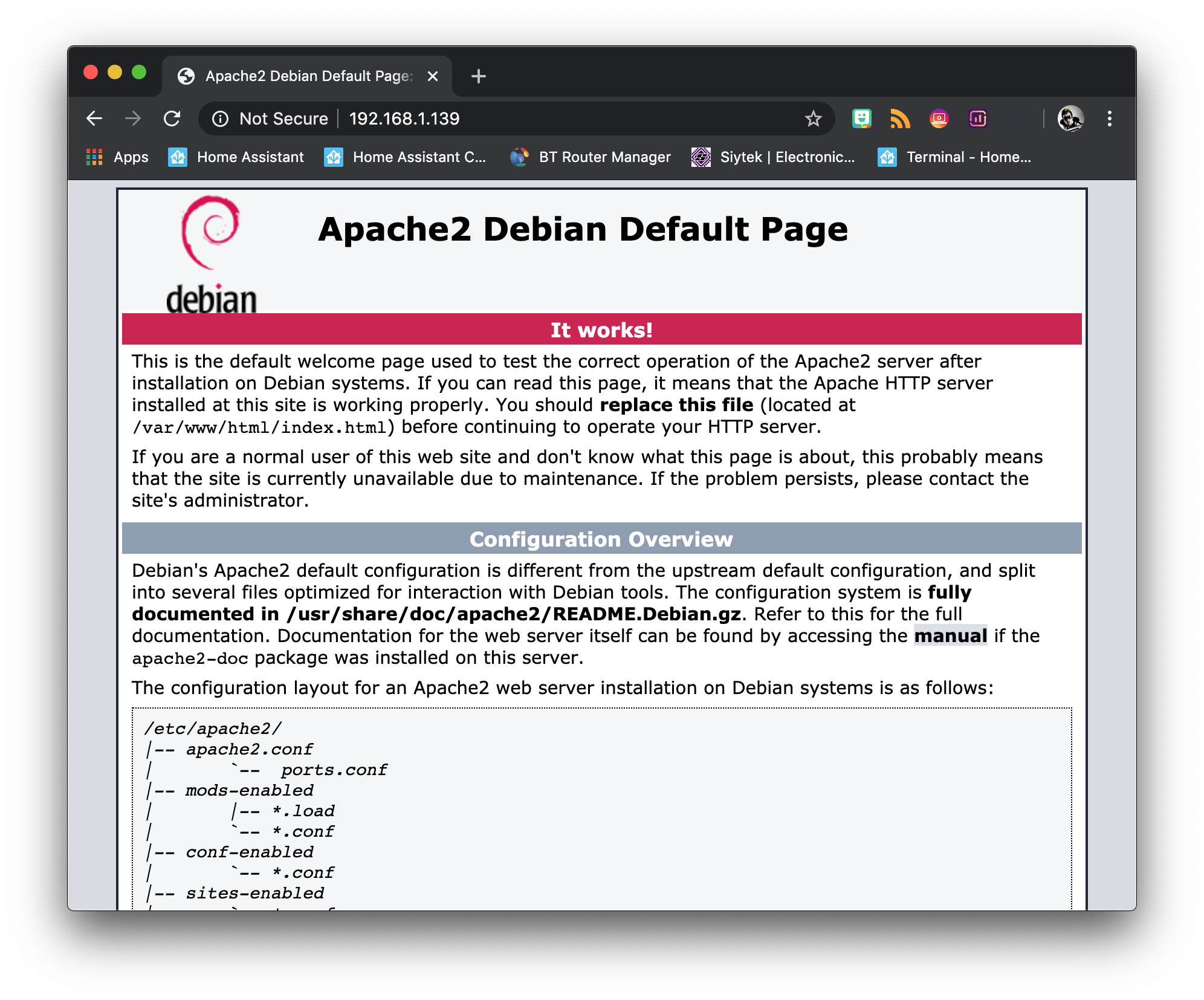Open the Apps bookmarks shortcut

click(x=118, y=157)
